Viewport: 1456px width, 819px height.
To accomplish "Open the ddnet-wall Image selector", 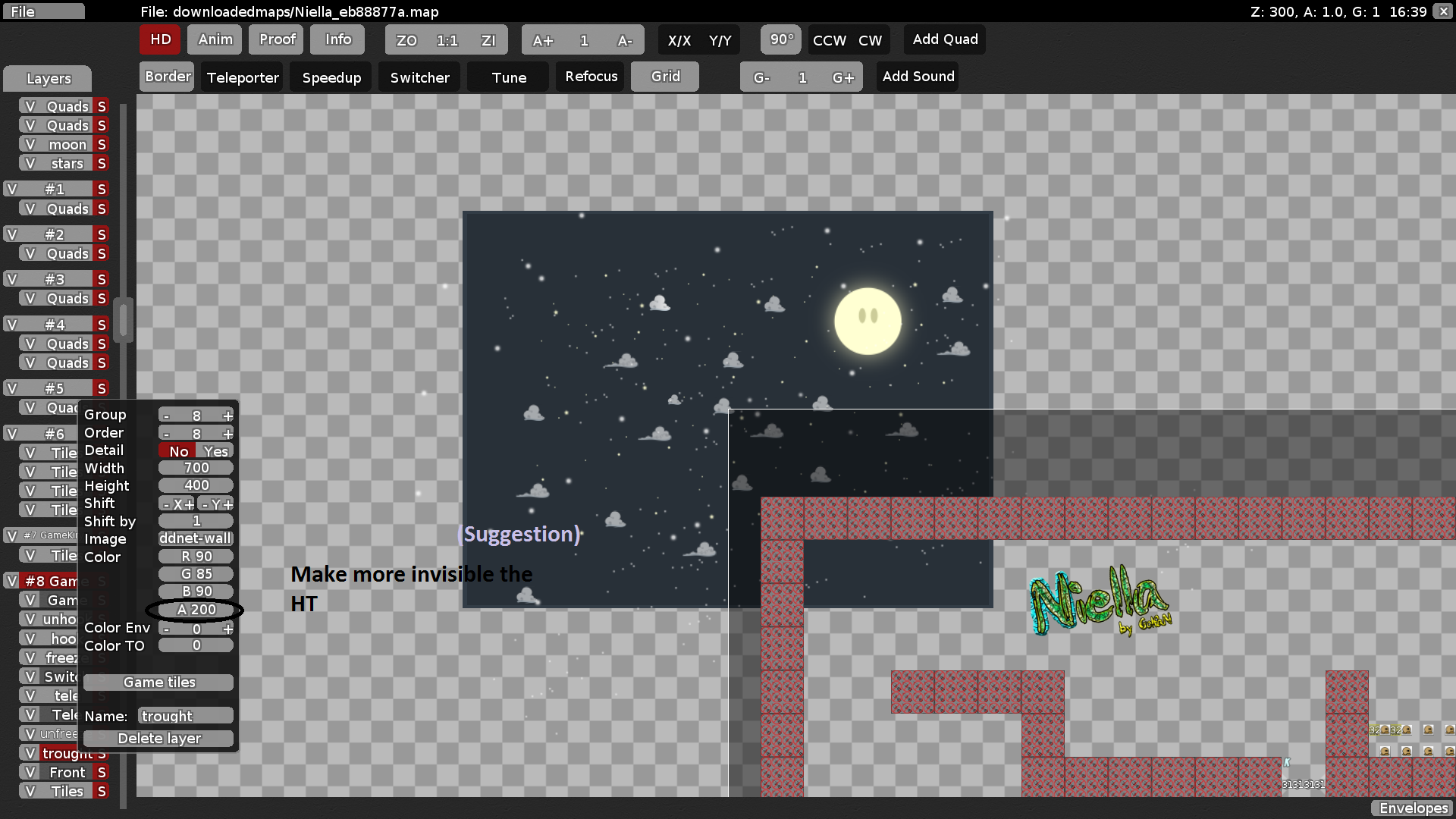I will click(x=195, y=538).
